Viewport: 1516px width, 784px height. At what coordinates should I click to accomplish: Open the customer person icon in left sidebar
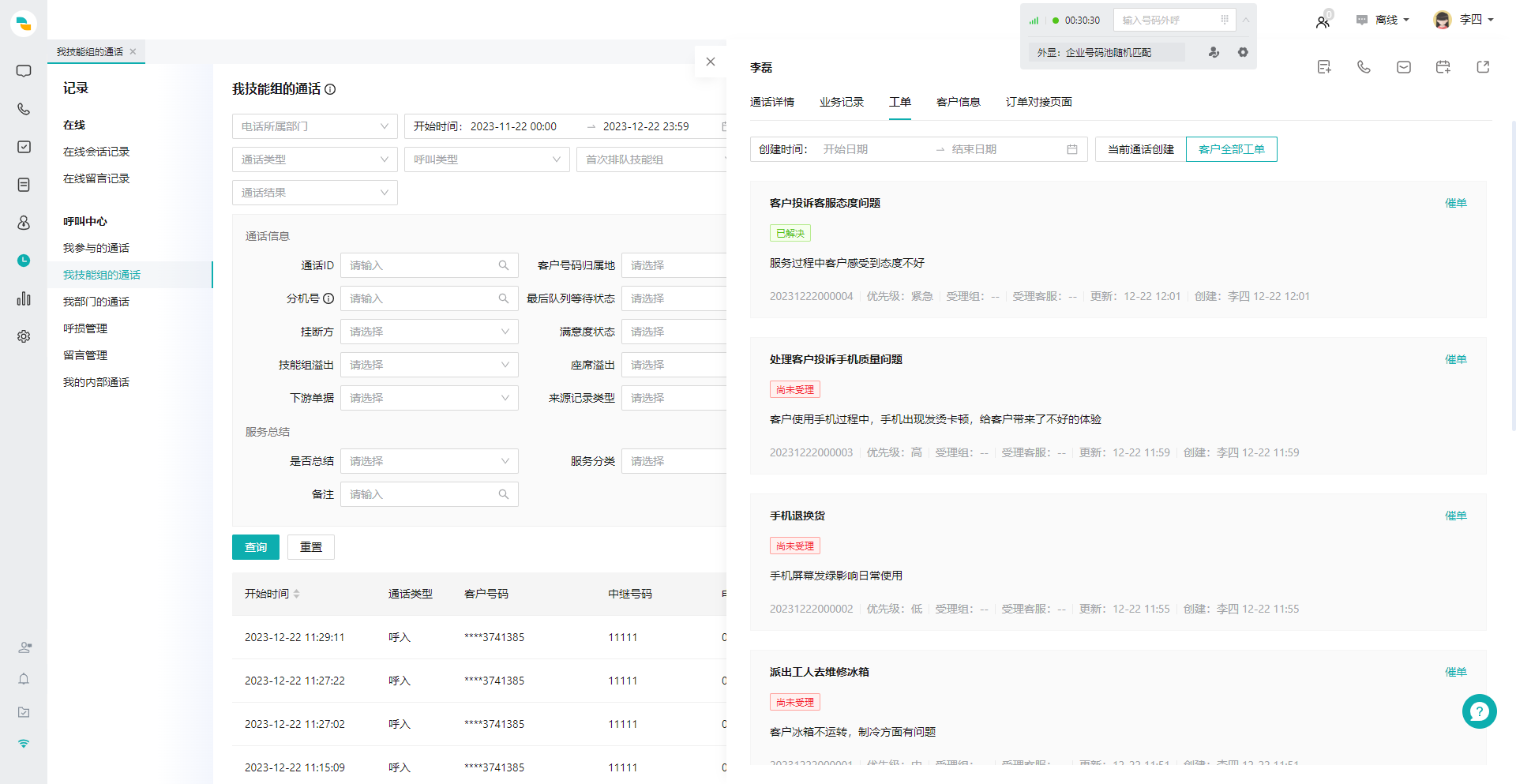tap(24, 223)
